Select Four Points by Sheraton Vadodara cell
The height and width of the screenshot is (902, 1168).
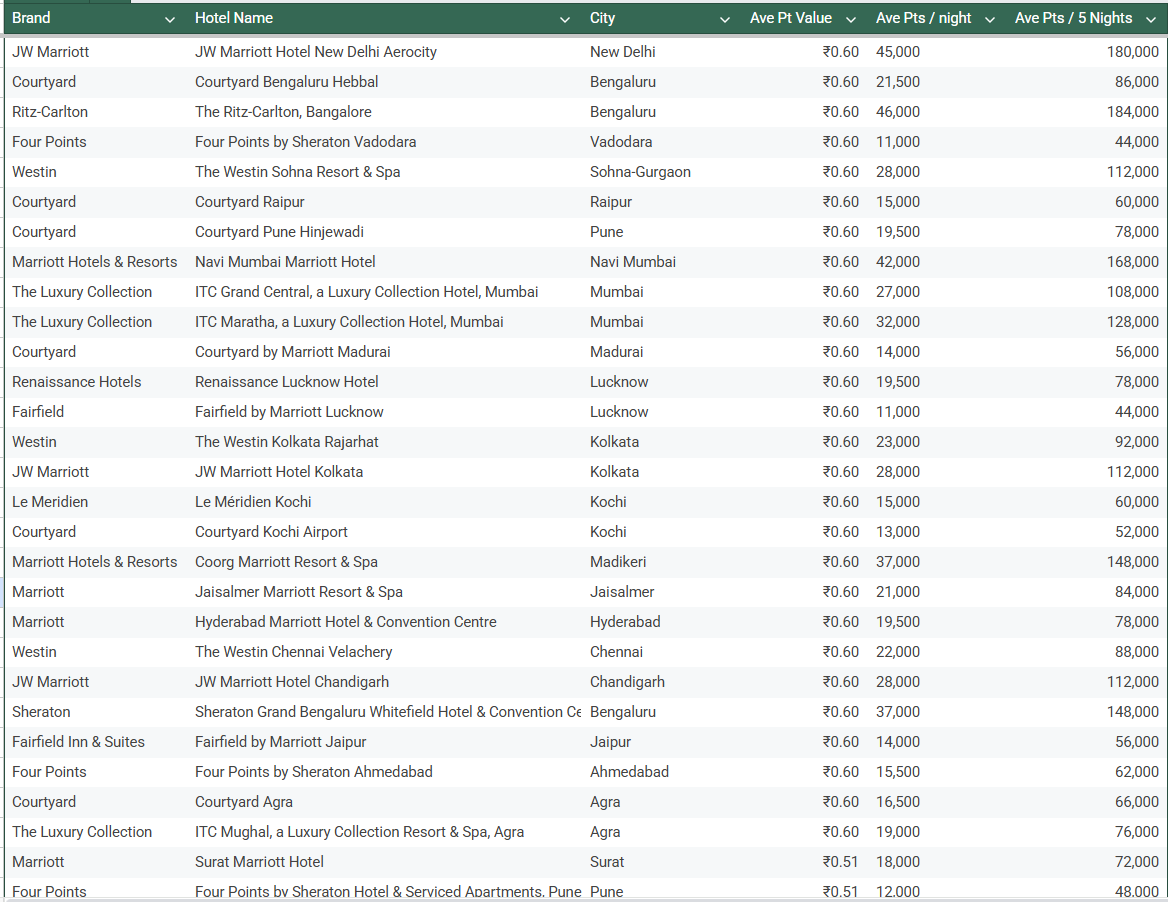384,142
